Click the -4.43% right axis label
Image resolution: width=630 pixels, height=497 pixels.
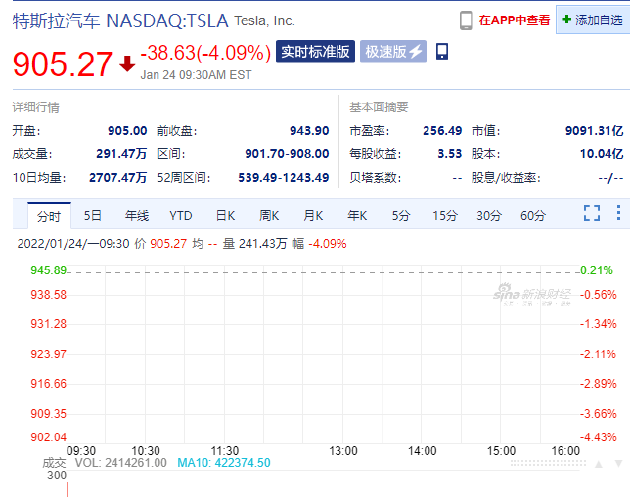click(x=598, y=437)
